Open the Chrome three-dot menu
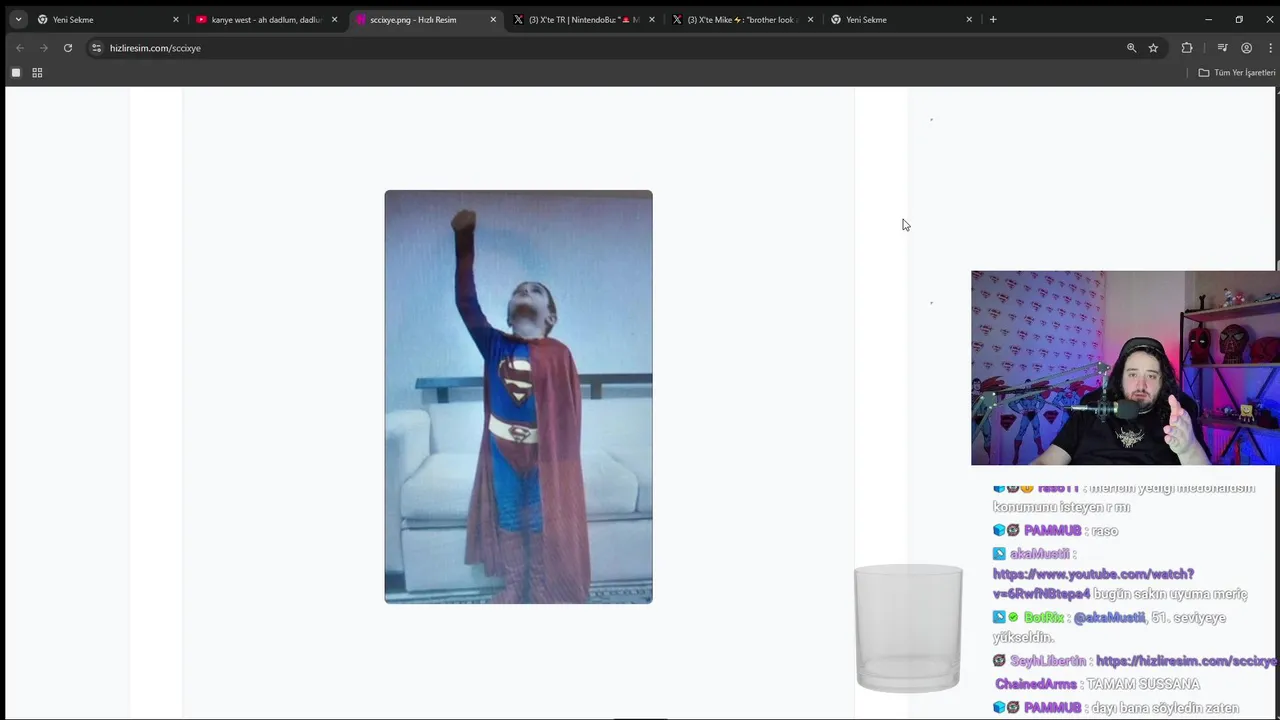 1271,48
